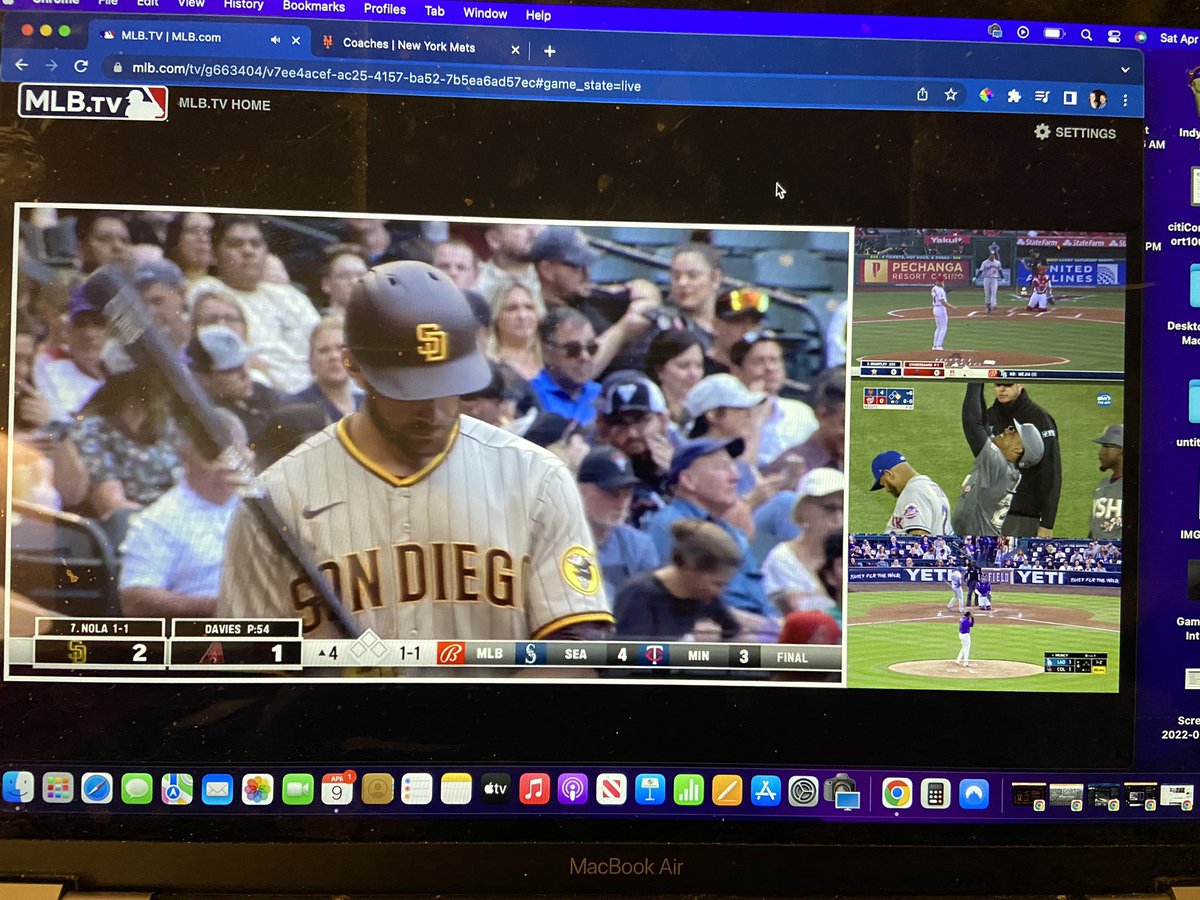Open Control Center in the menu bar
The image size is (1200, 900).
pyautogui.click(x=1114, y=36)
